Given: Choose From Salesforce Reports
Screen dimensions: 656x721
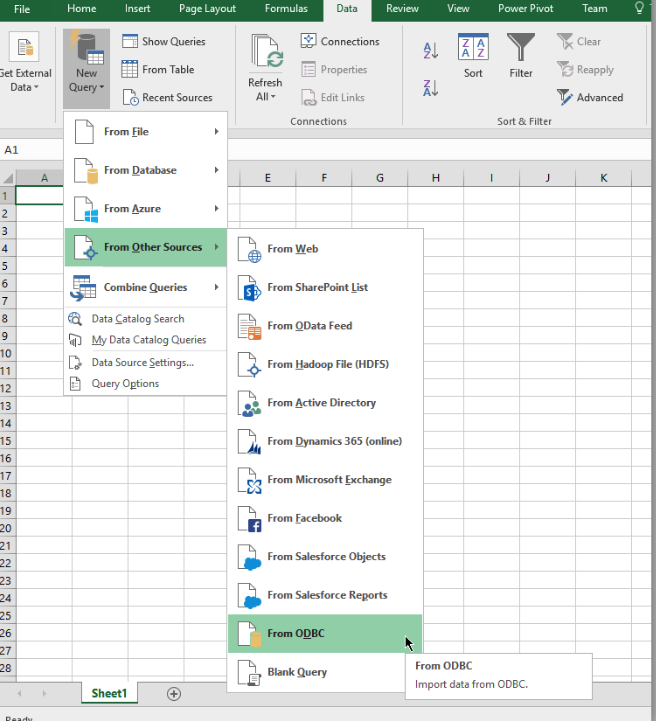Looking at the screenshot, I should coord(325,595).
